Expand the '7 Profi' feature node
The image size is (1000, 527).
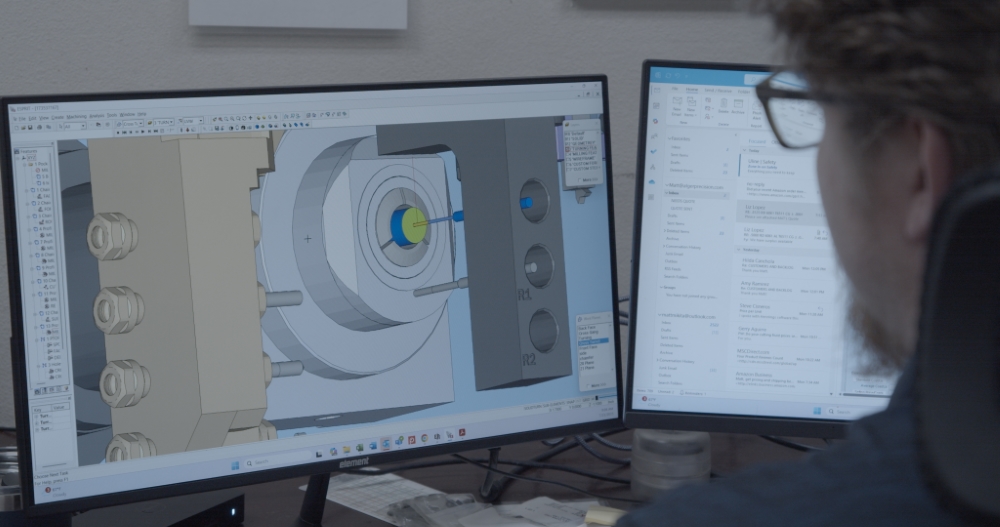30,242
